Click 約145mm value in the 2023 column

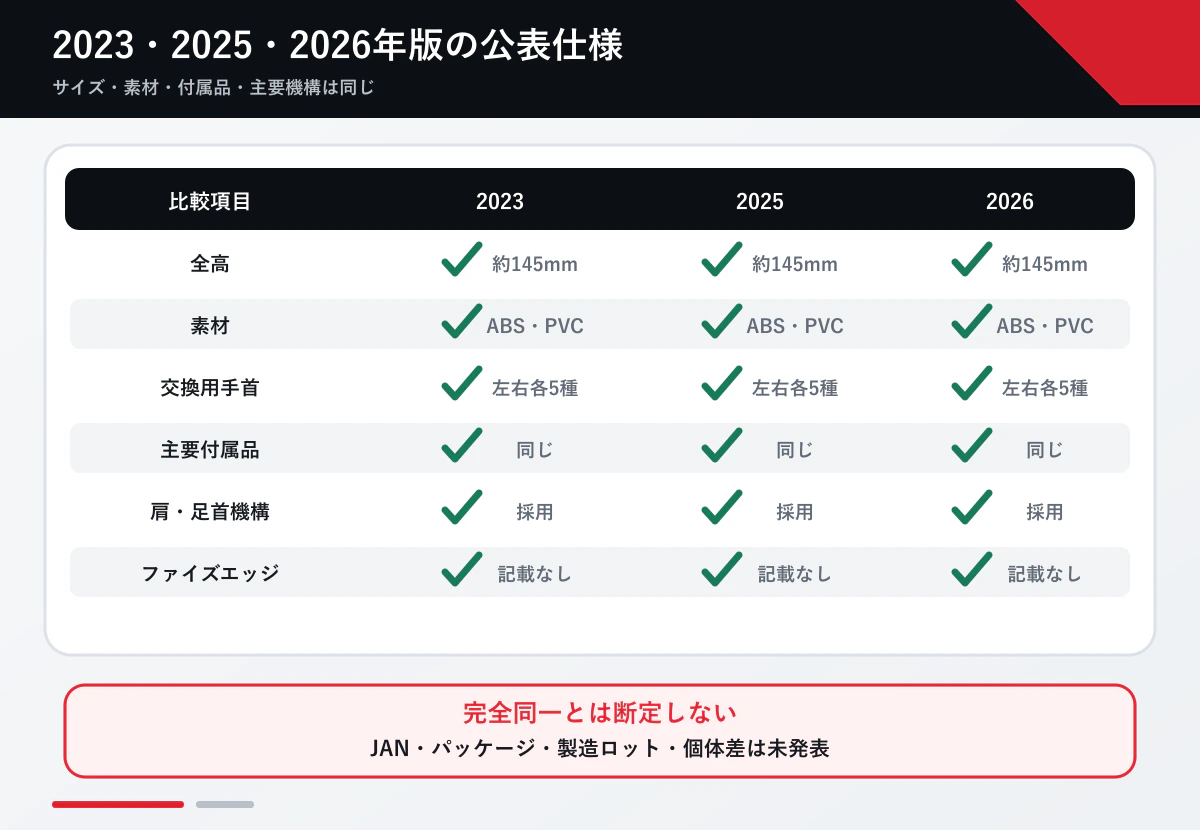pyautogui.click(x=535, y=264)
